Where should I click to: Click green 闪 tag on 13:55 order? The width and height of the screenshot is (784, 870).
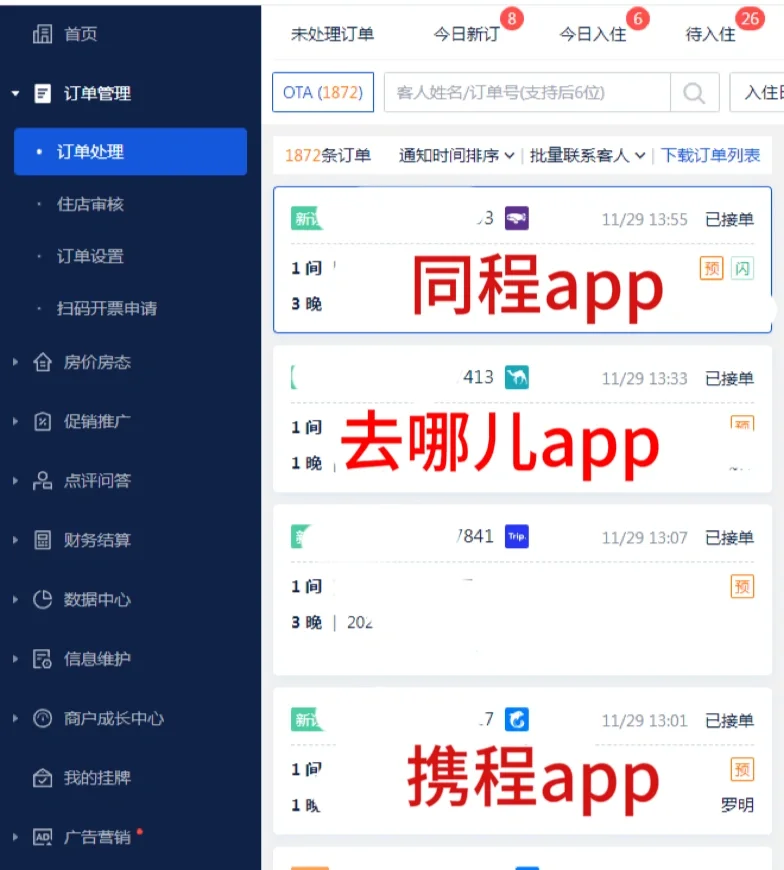(x=742, y=269)
